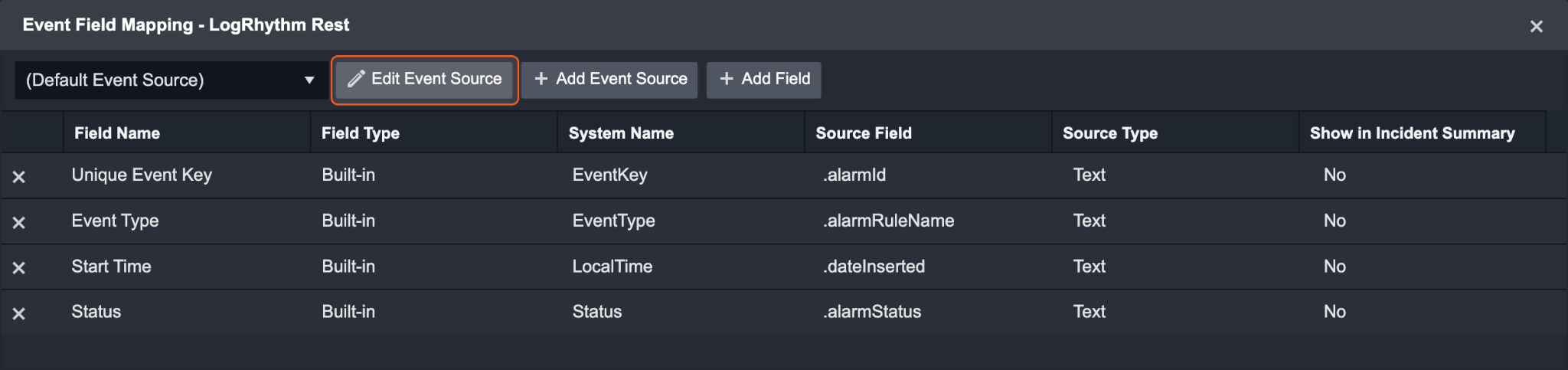Click the .alarmRuleName source field
1568x370 pixels.
[x=888, y=221]
